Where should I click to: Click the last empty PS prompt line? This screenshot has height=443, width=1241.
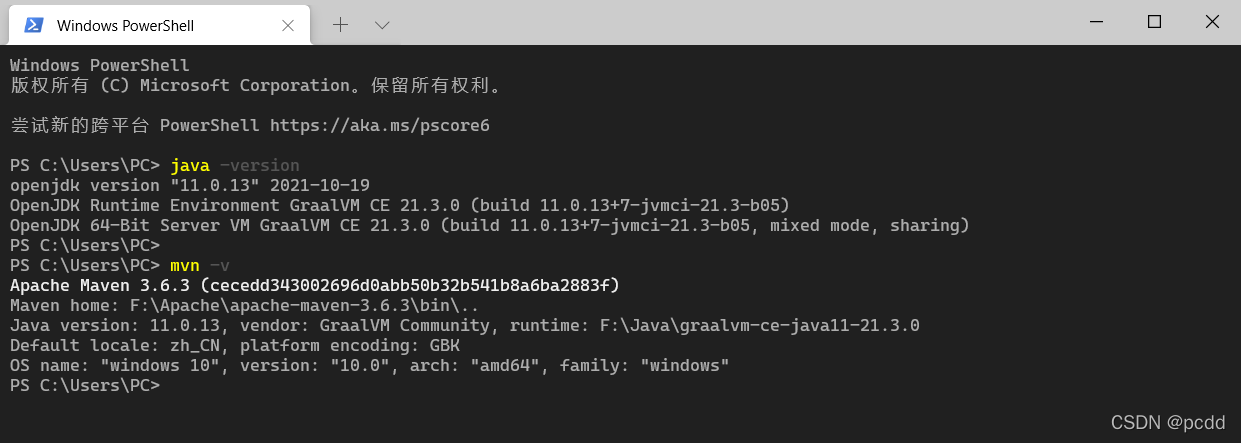(85, 385)
